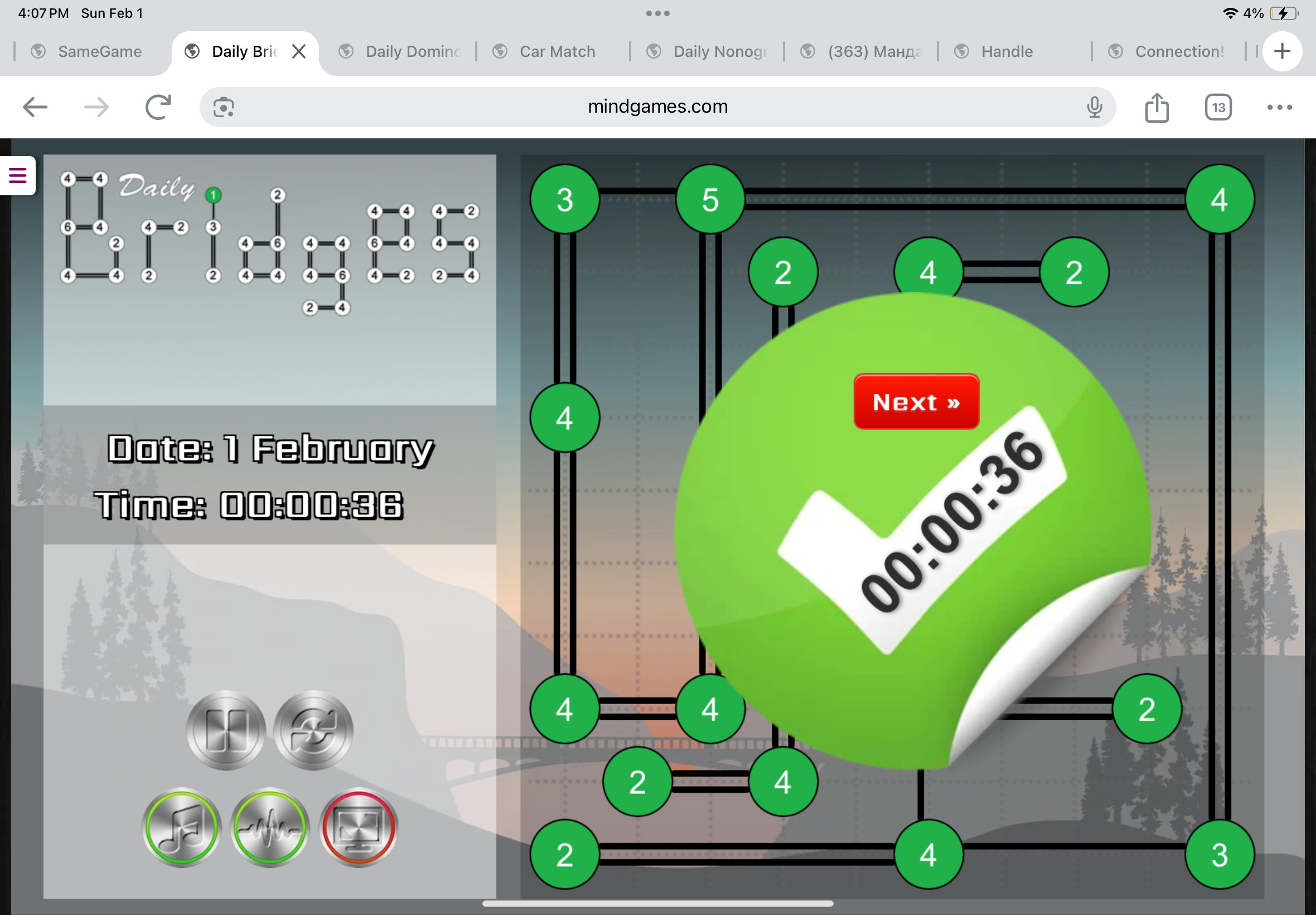Go back to previous page

pyautogui.click(x=35, y=107)
